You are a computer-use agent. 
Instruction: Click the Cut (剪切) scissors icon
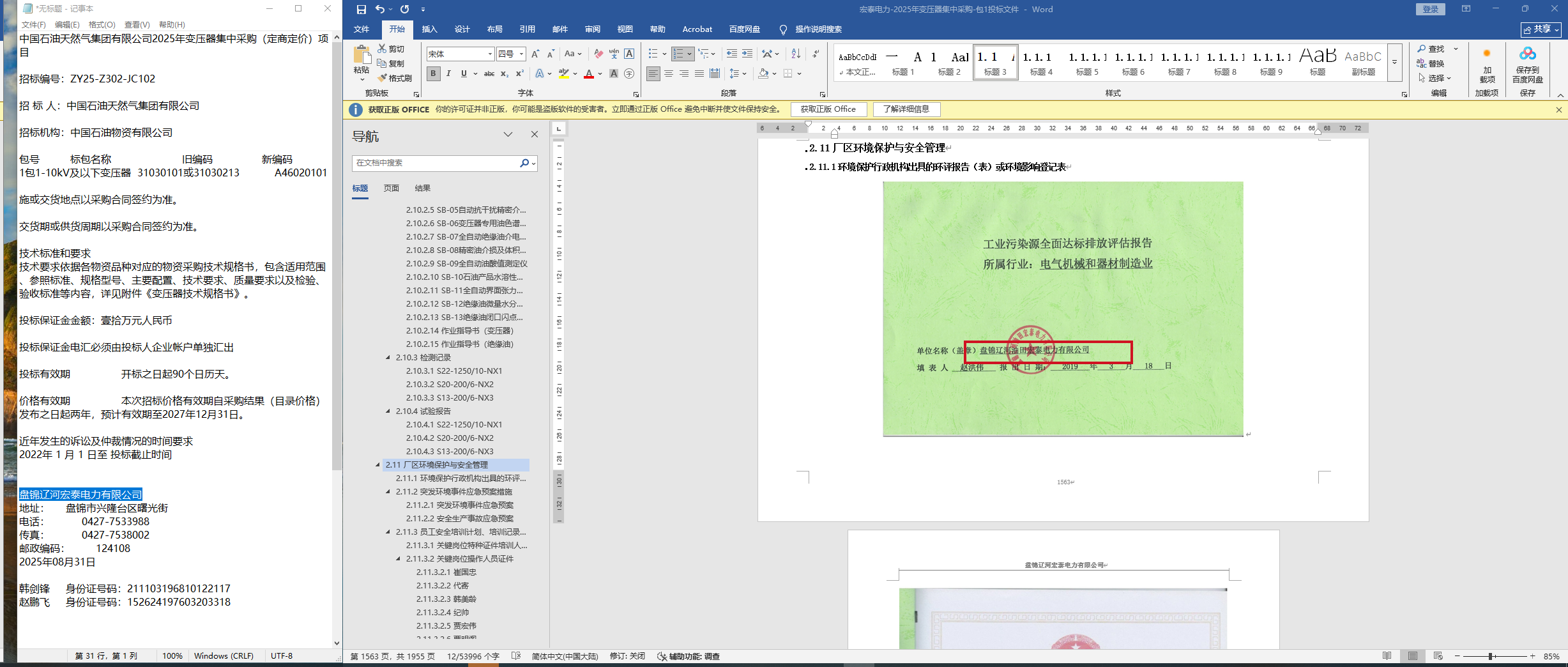(x=382, y=49)
